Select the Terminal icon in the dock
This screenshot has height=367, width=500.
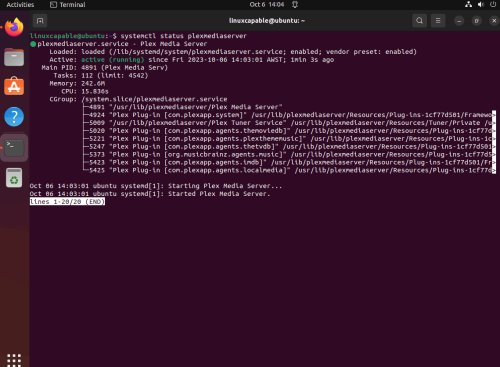click(14, 148)
